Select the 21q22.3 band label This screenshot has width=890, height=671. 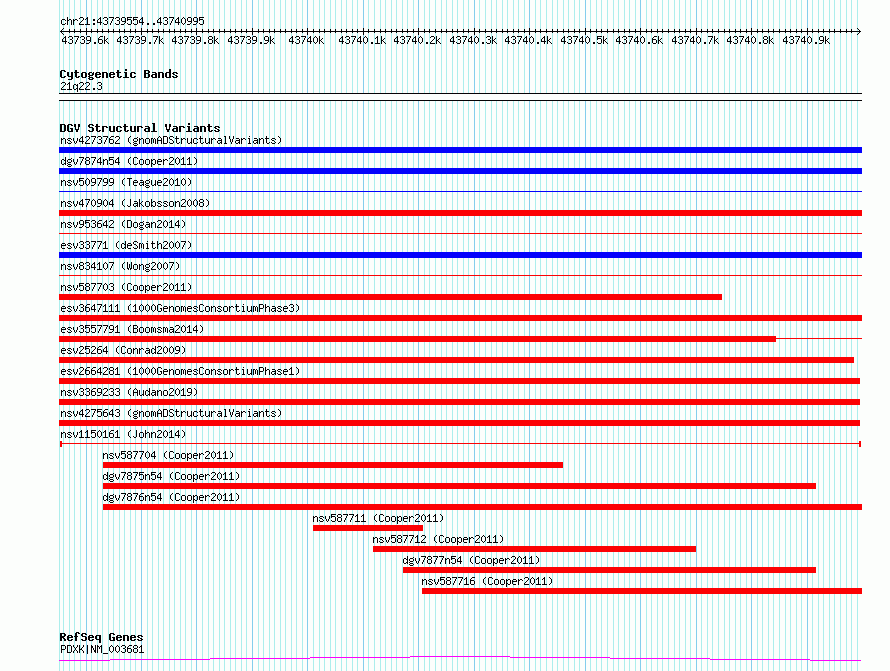pyautogui.click(x=81, y=86)
